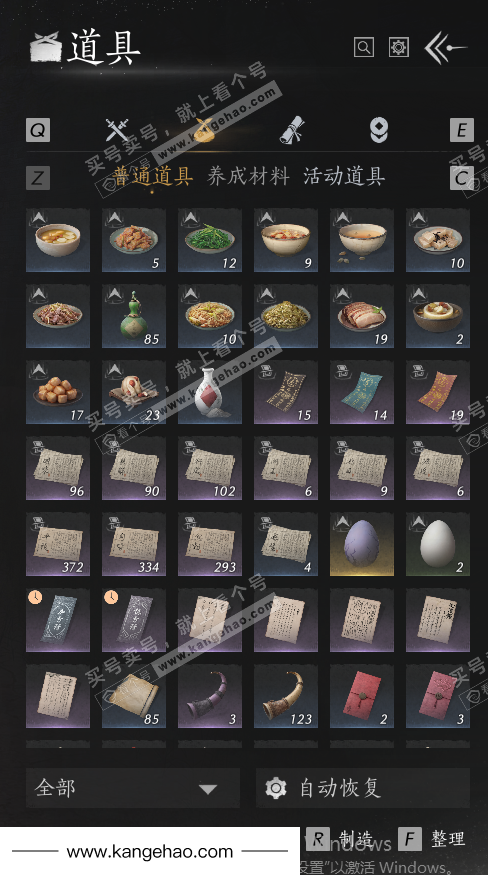Open the search magnifier icon
The width and height of the screenshot is (488, 875).
click(363, 47)
